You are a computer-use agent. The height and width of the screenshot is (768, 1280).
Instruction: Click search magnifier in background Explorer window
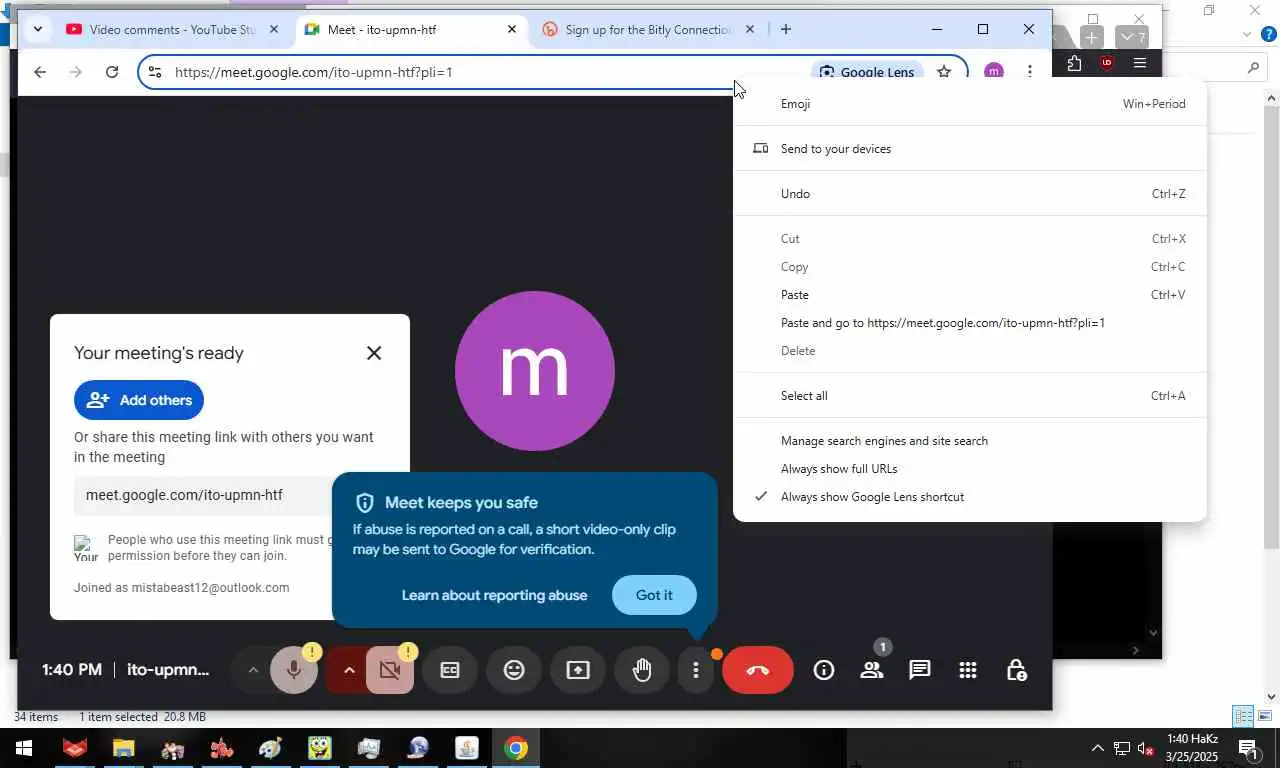(1253, 68)
